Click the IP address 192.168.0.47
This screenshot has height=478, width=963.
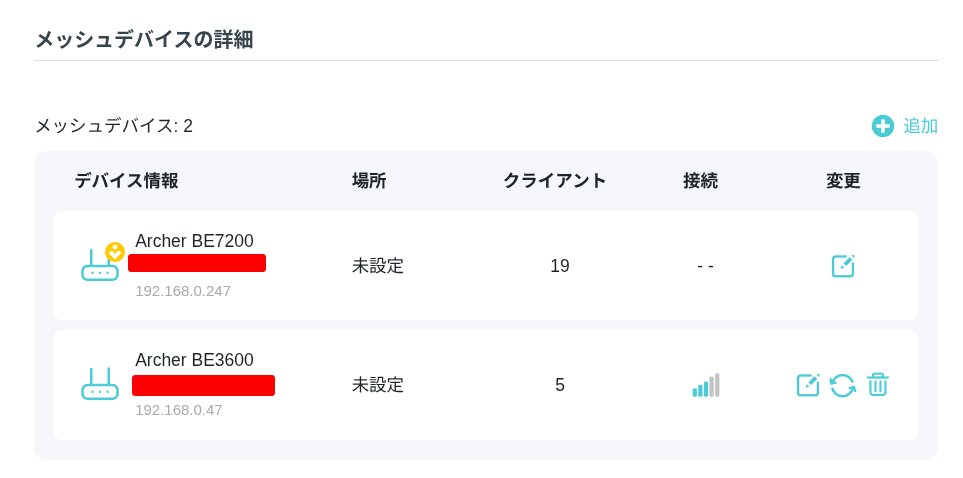point(179,410)
